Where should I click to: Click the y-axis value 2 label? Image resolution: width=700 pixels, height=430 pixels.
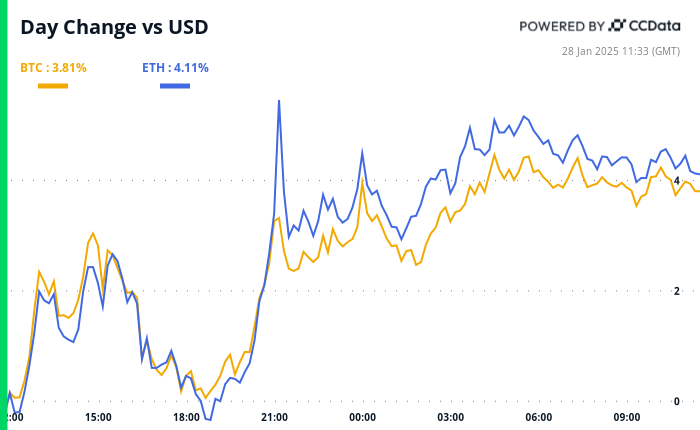point(677,291)
